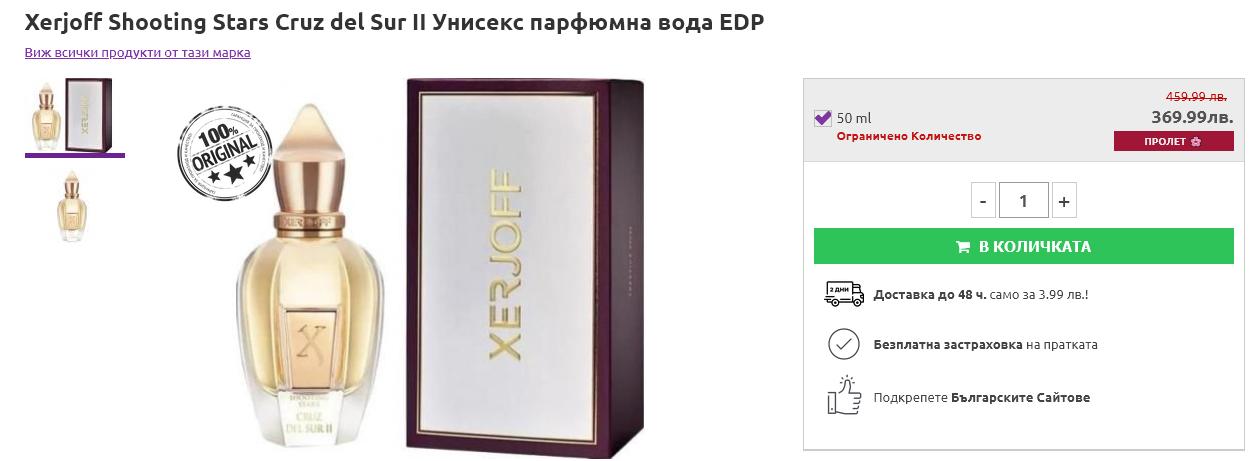Click the shopping cart icon on the green button
1254x461 pixels.
[x=963, y=247]
